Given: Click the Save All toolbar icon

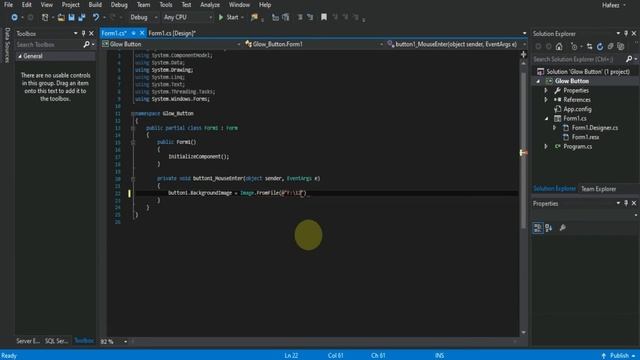Looking at the screenshot, I should point(82,17).
